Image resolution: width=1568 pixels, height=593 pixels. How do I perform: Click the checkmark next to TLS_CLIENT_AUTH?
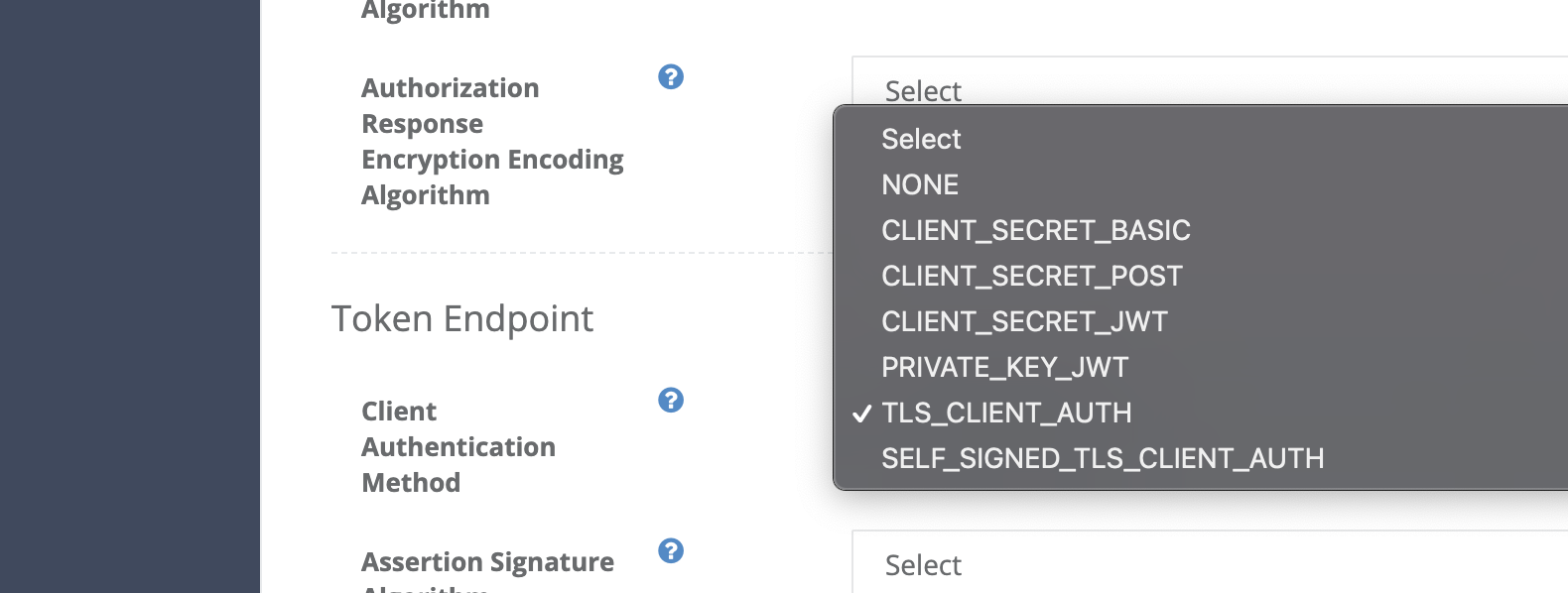pos(861,414)
